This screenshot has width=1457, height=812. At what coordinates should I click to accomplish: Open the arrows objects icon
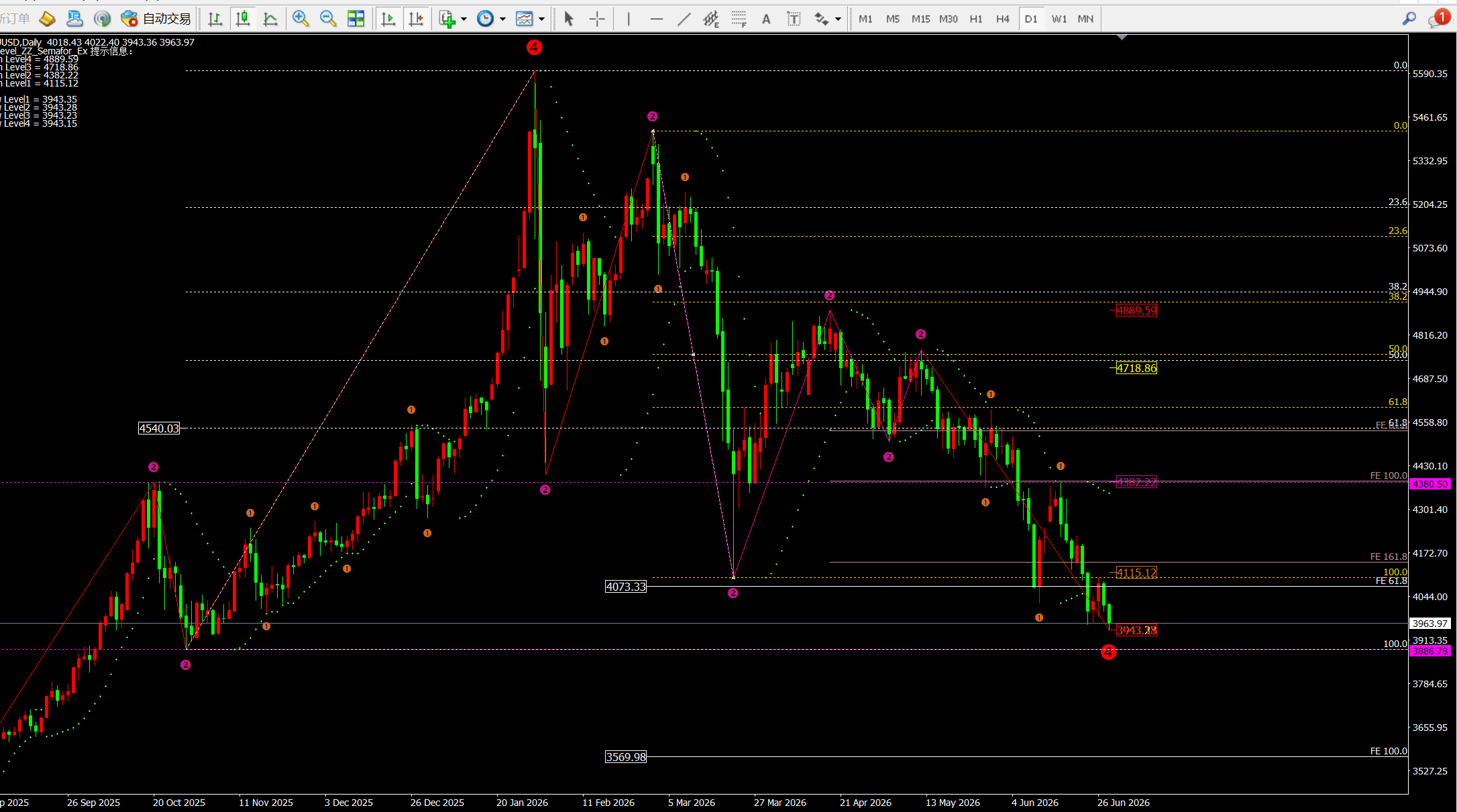coord(821,19)
